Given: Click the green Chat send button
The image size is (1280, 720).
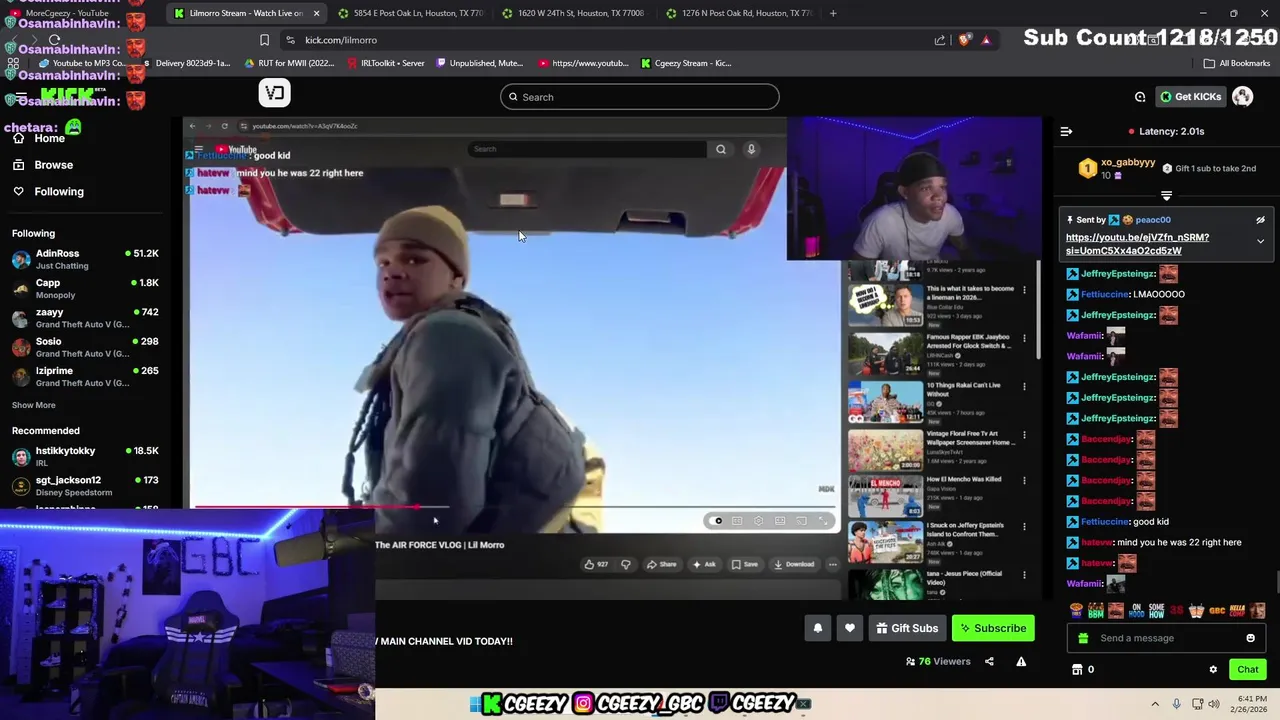Looking at the screenshot, I should click(x=1247, y=669).
